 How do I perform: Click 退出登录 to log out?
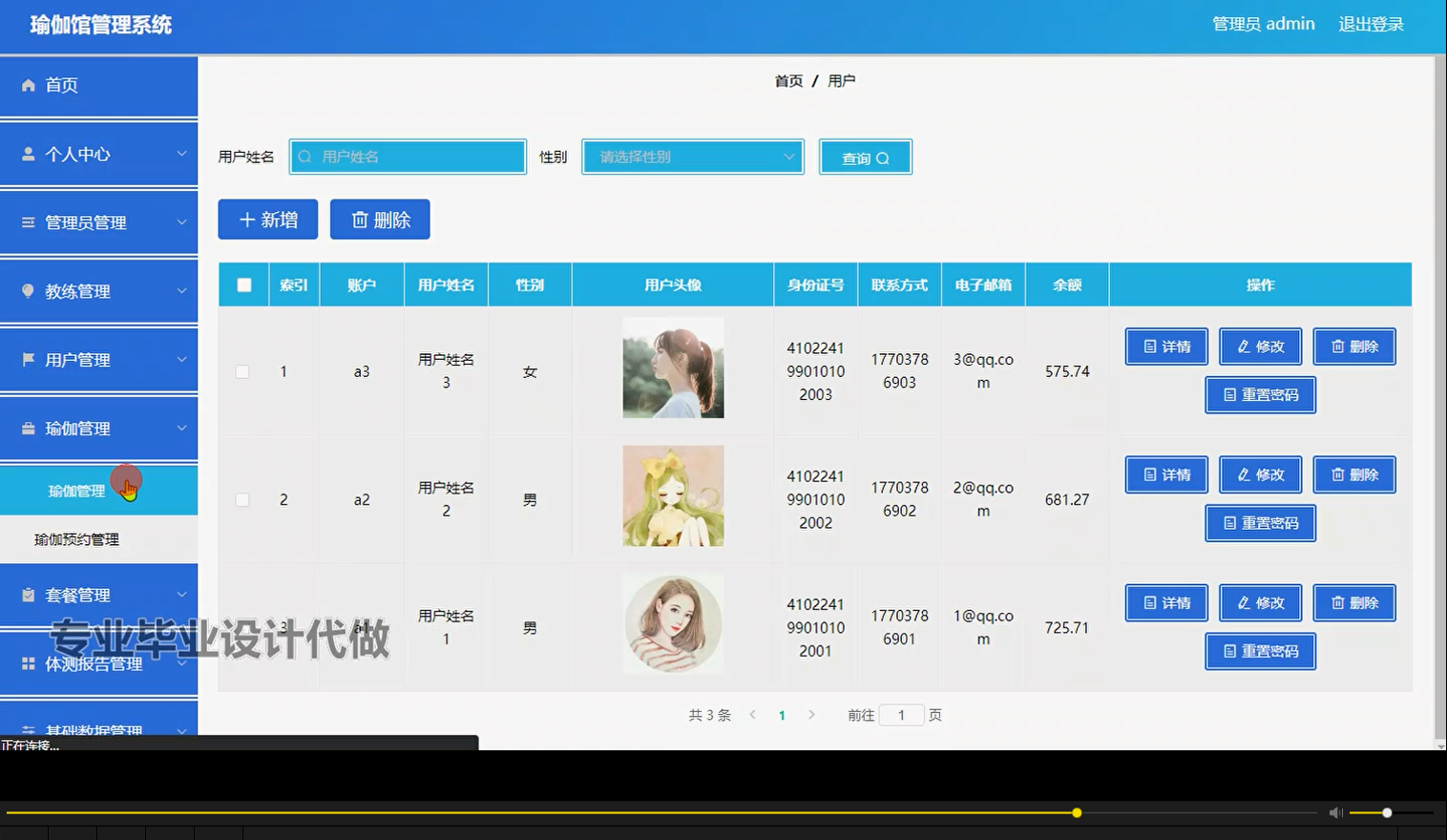pyautogui.click(x=1372, y=24)
